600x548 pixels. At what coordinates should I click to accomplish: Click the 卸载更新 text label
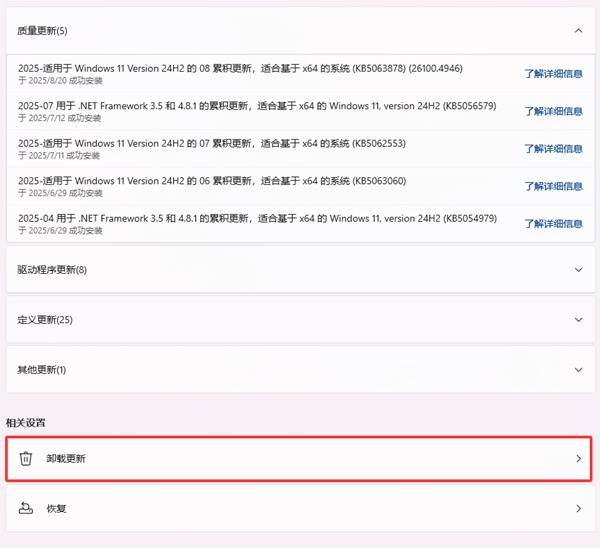tap(66, 458)
